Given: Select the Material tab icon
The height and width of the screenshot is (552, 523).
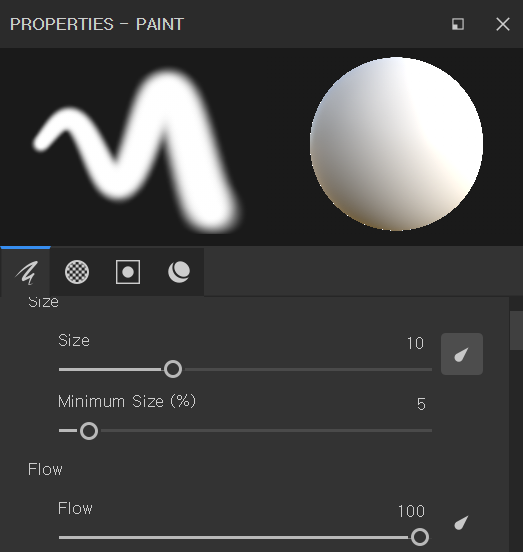Looking at the screenshot, I should tap(179, 272).
